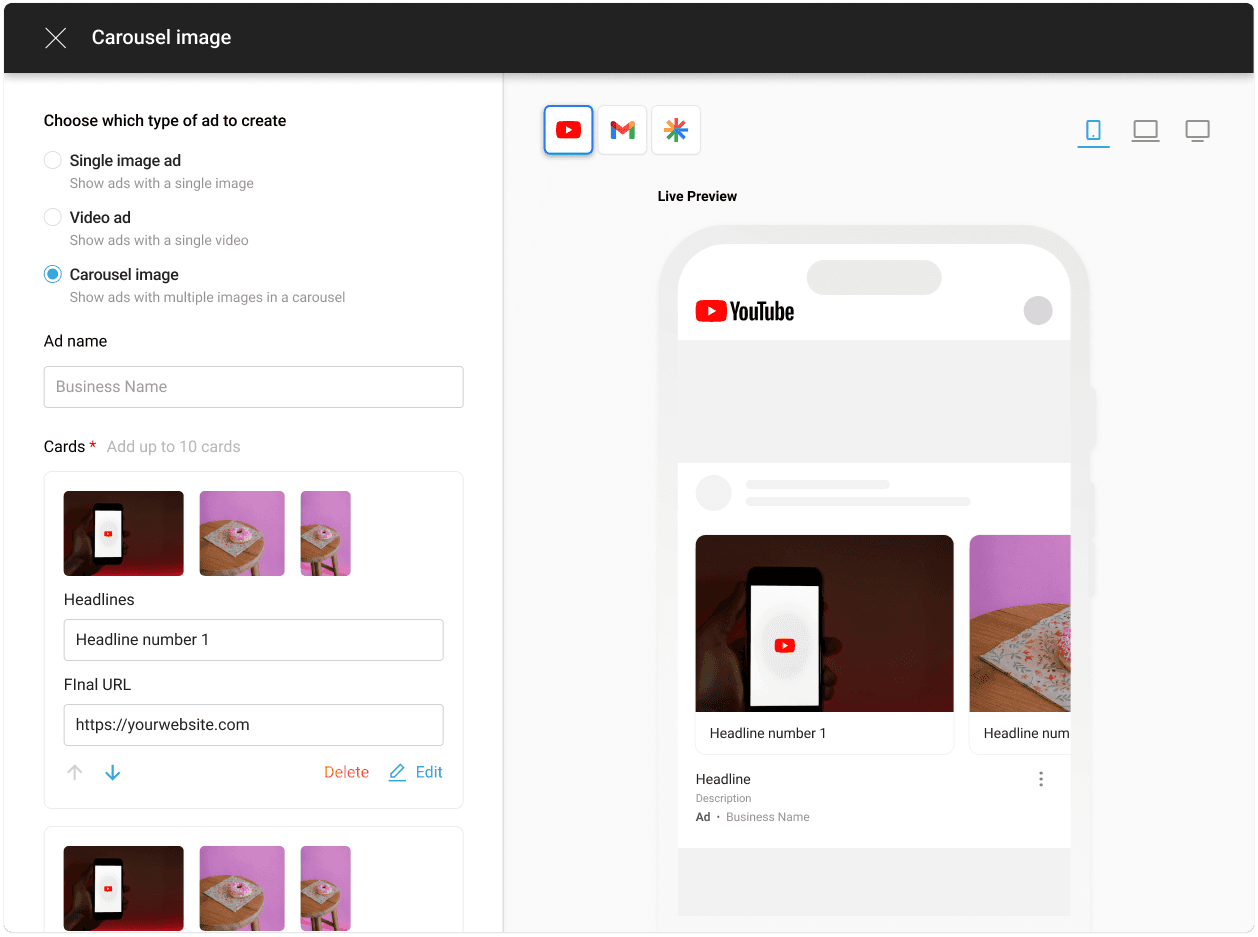Move first card down arrow
The height and width of the screenshot is (937, 1258).
pos(113,772)
